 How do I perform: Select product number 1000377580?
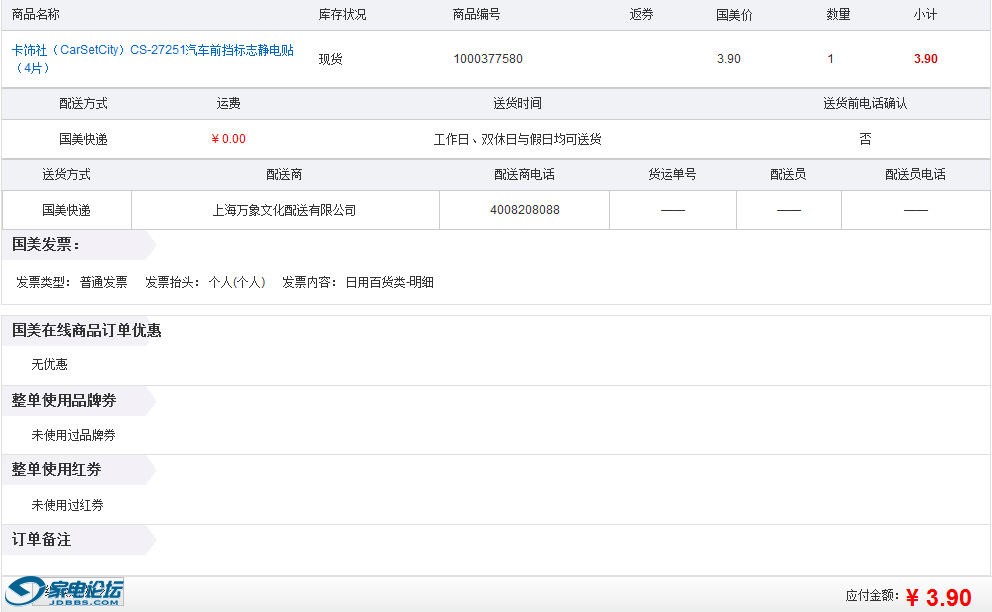coord(488,59)
